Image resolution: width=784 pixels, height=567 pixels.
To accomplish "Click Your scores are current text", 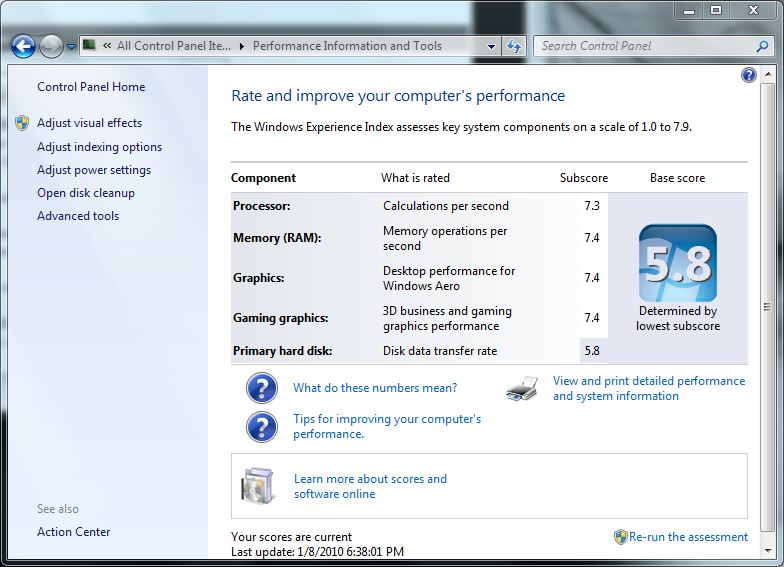I will (292, 537).
